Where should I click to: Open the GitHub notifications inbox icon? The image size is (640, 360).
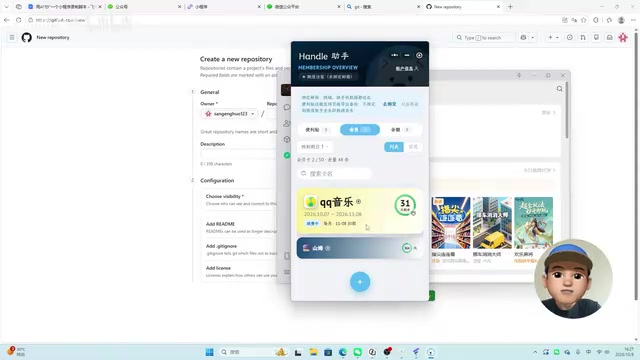[x=609, y=38]
